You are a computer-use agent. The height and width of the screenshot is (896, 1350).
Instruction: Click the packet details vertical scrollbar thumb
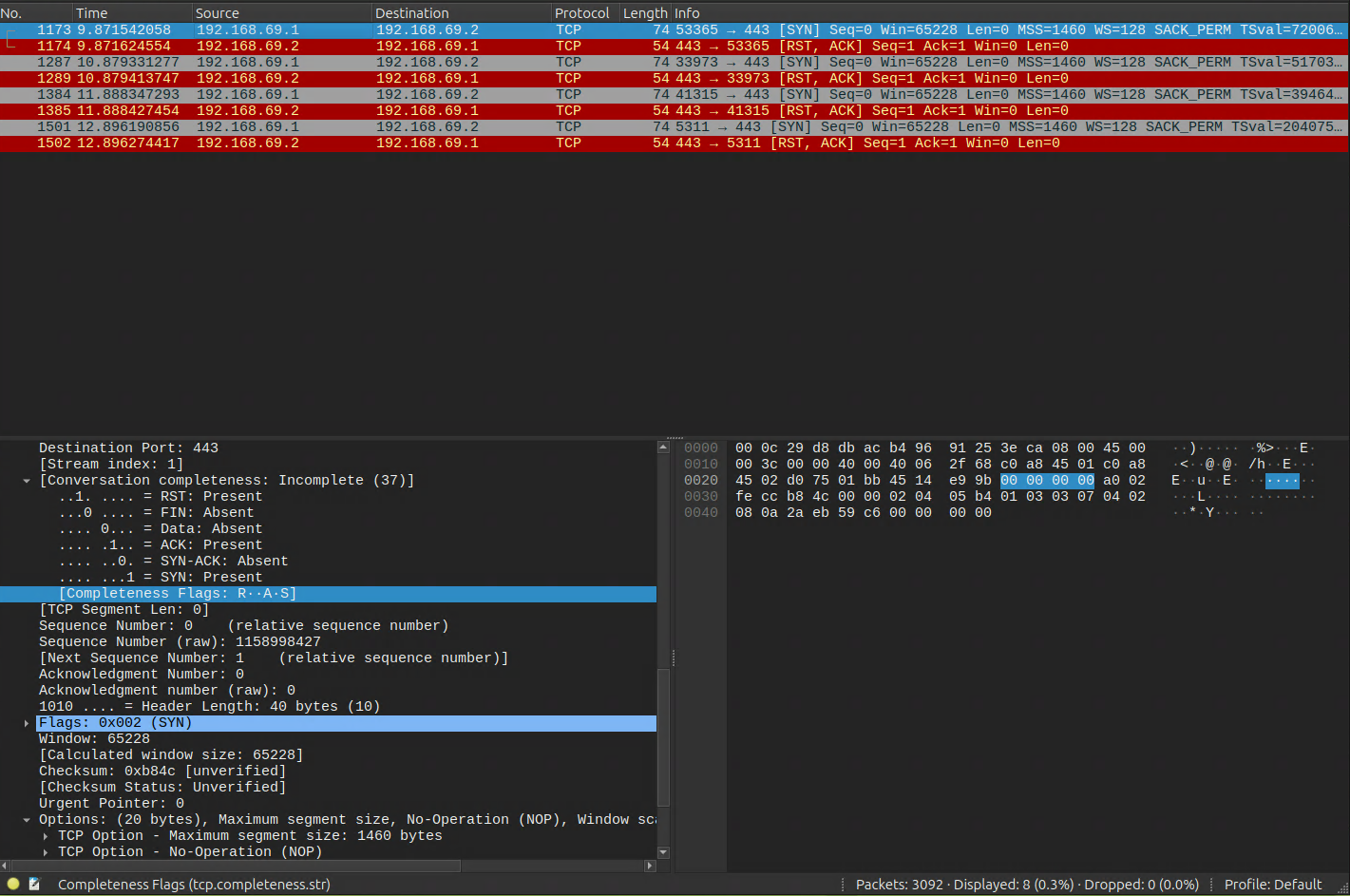click(663, 736)
